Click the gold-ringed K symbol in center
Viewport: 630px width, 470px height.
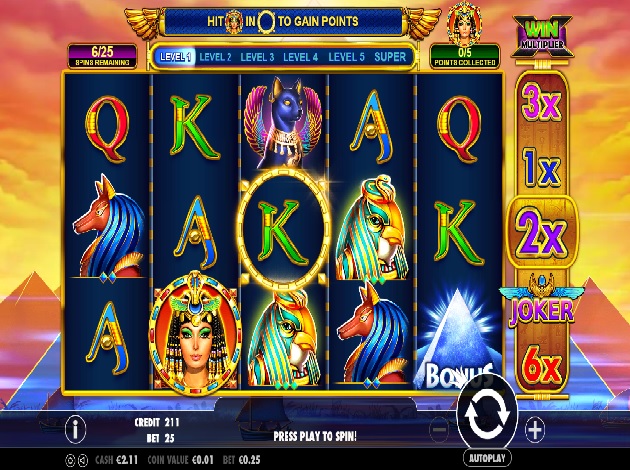pyautogui.click(x=284, y=230)
